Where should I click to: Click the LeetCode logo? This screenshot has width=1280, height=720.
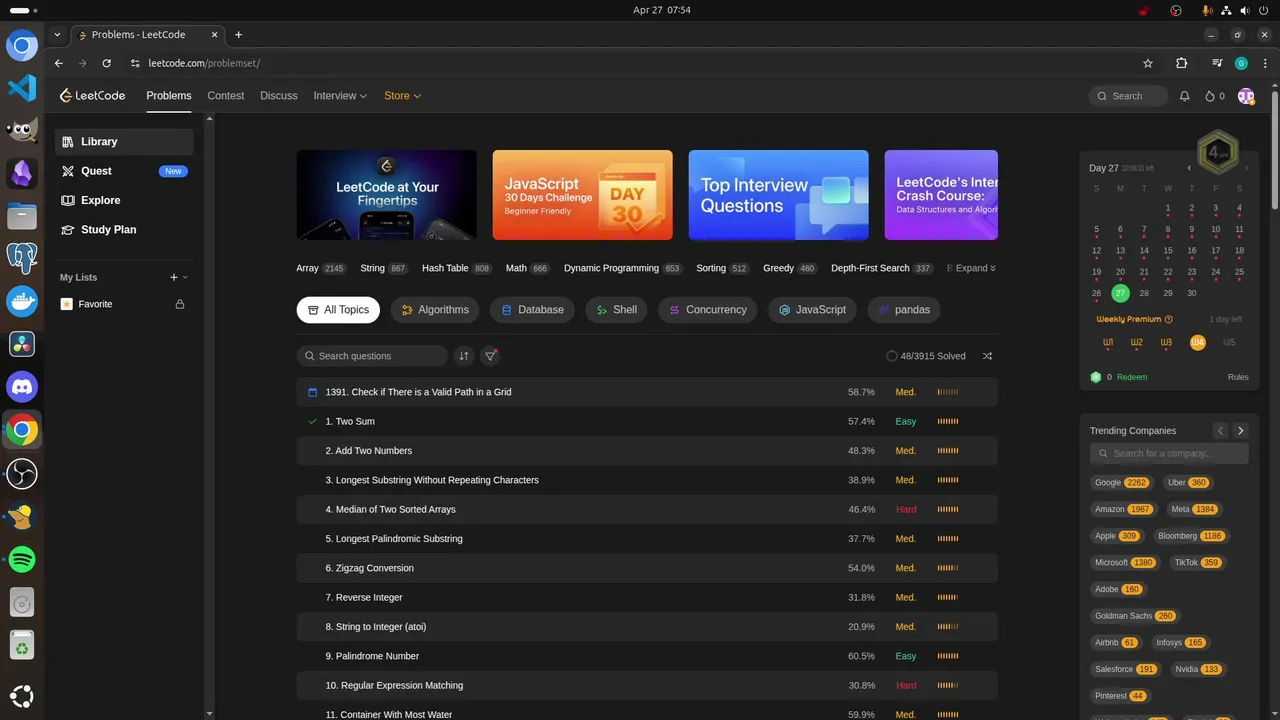click(92, 96)
